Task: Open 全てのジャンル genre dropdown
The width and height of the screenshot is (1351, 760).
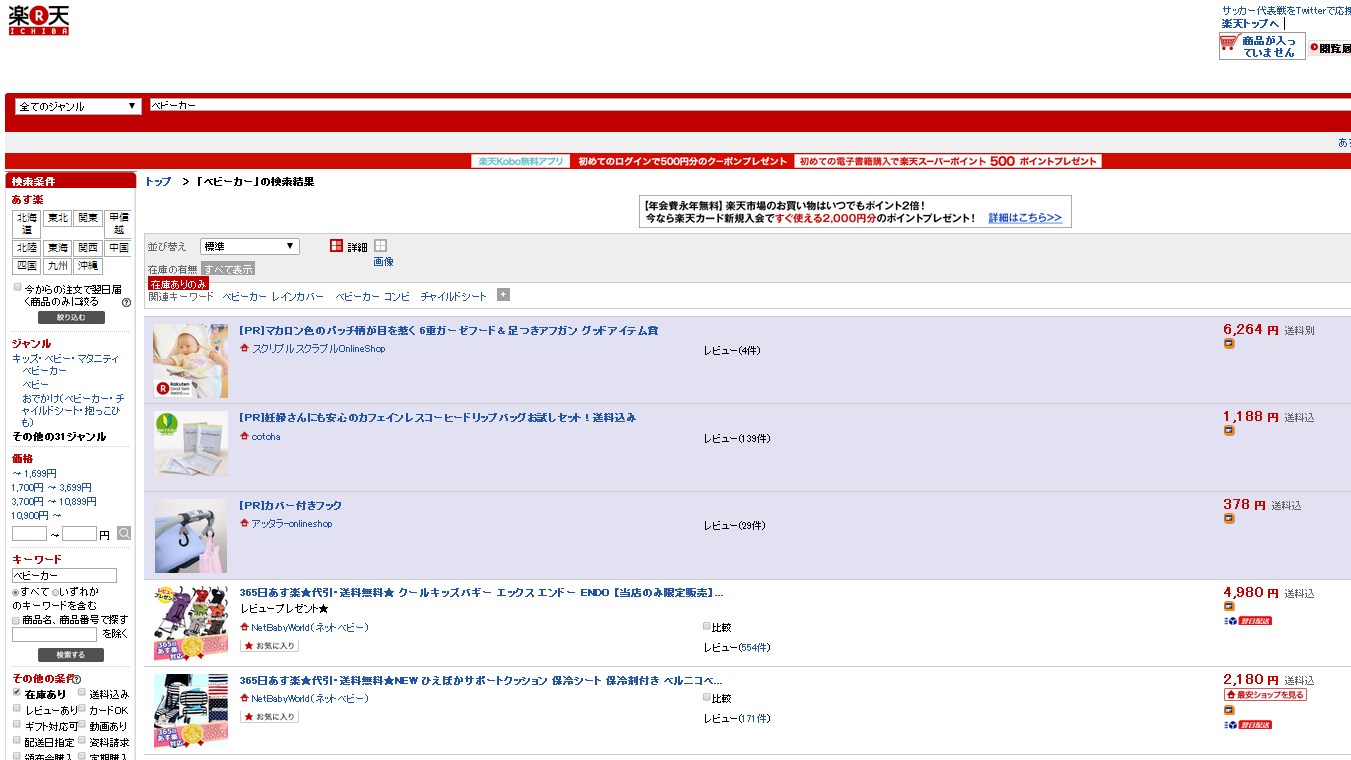Action: pyautogui.click(x=78, y=106)
